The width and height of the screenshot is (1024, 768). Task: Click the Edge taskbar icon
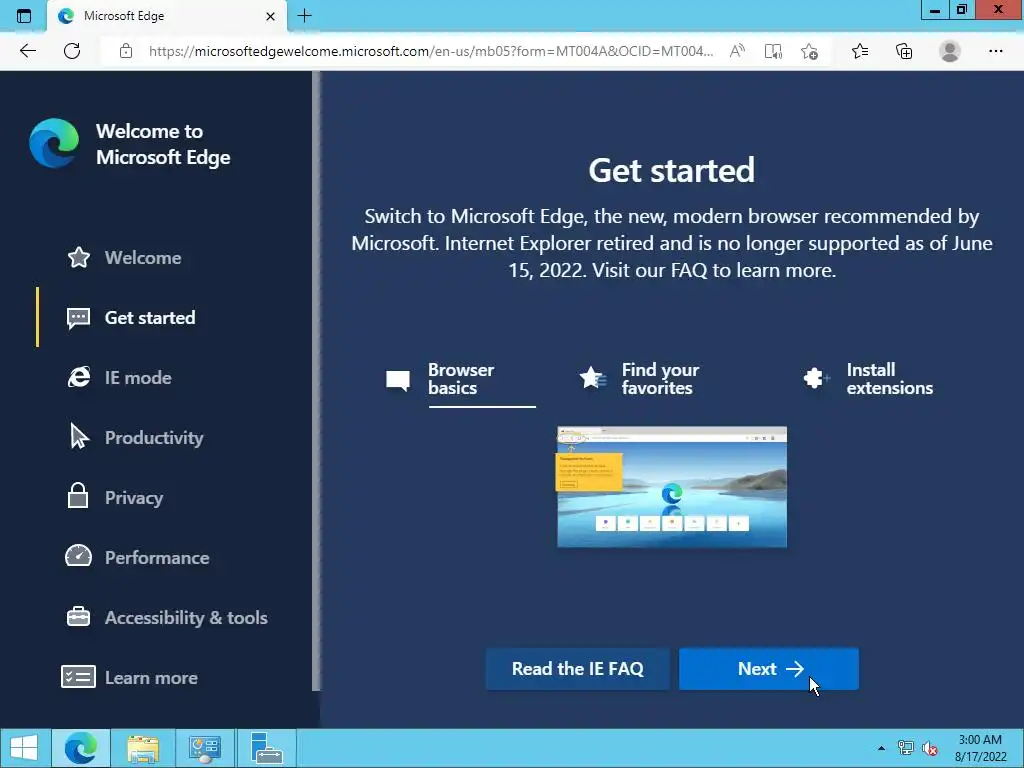(80, 748)
